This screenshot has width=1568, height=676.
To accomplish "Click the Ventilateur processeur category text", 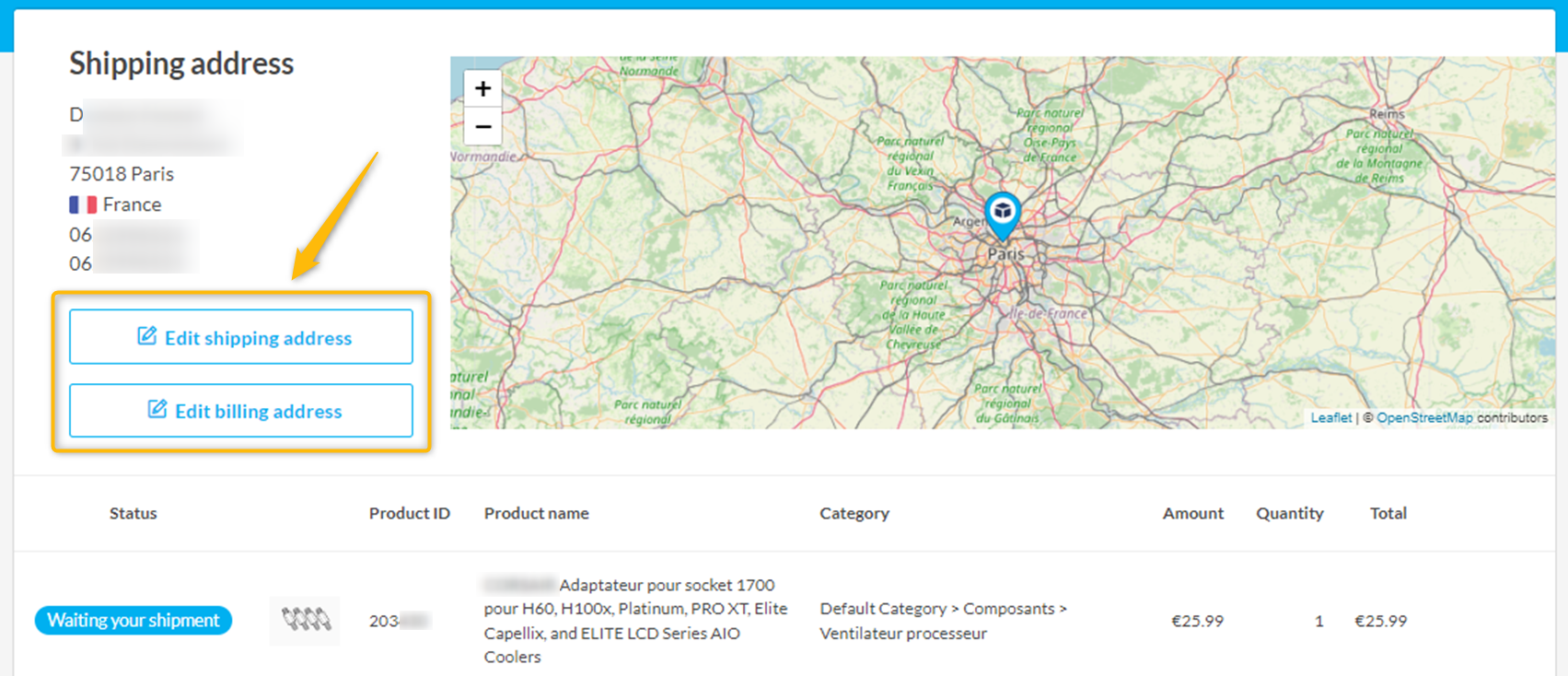I will [902, 634].
